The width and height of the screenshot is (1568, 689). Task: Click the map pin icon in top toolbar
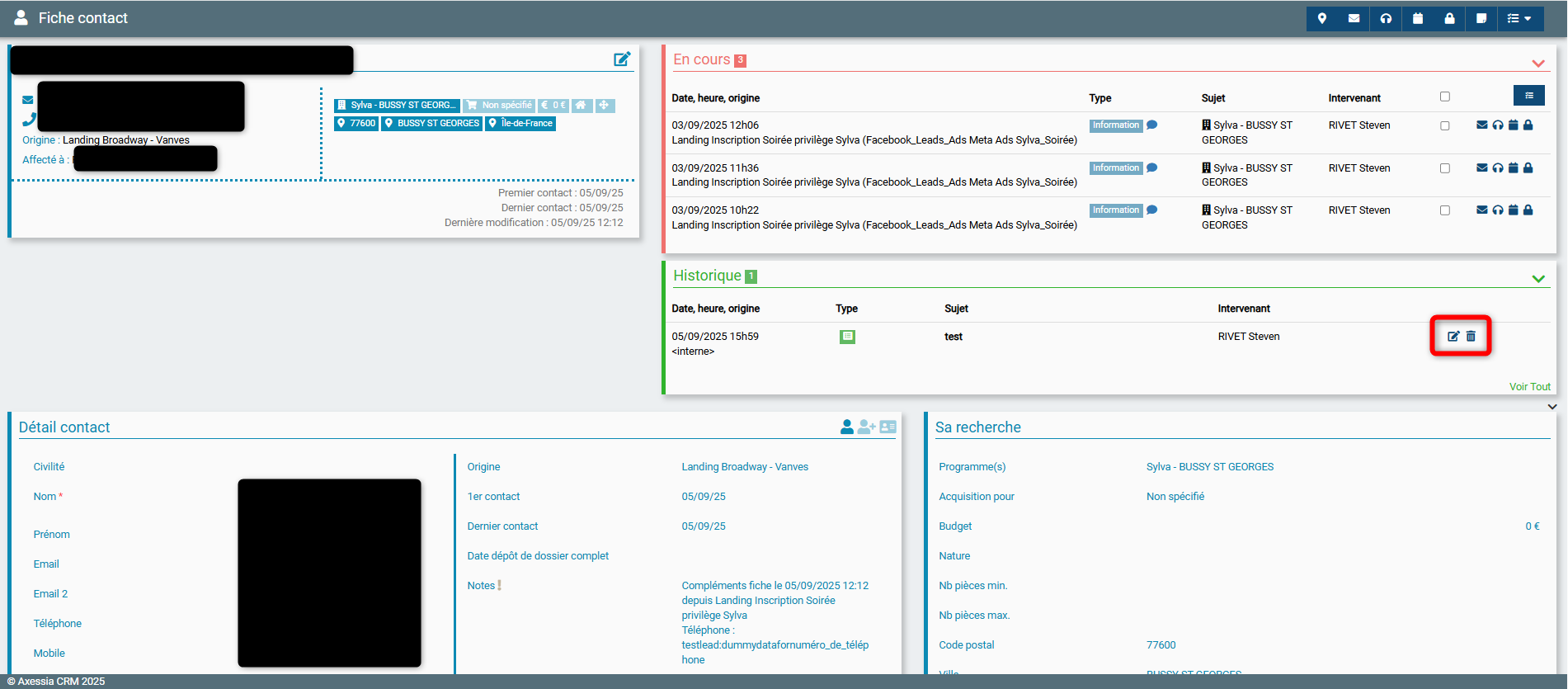(x=1322, y=18)
